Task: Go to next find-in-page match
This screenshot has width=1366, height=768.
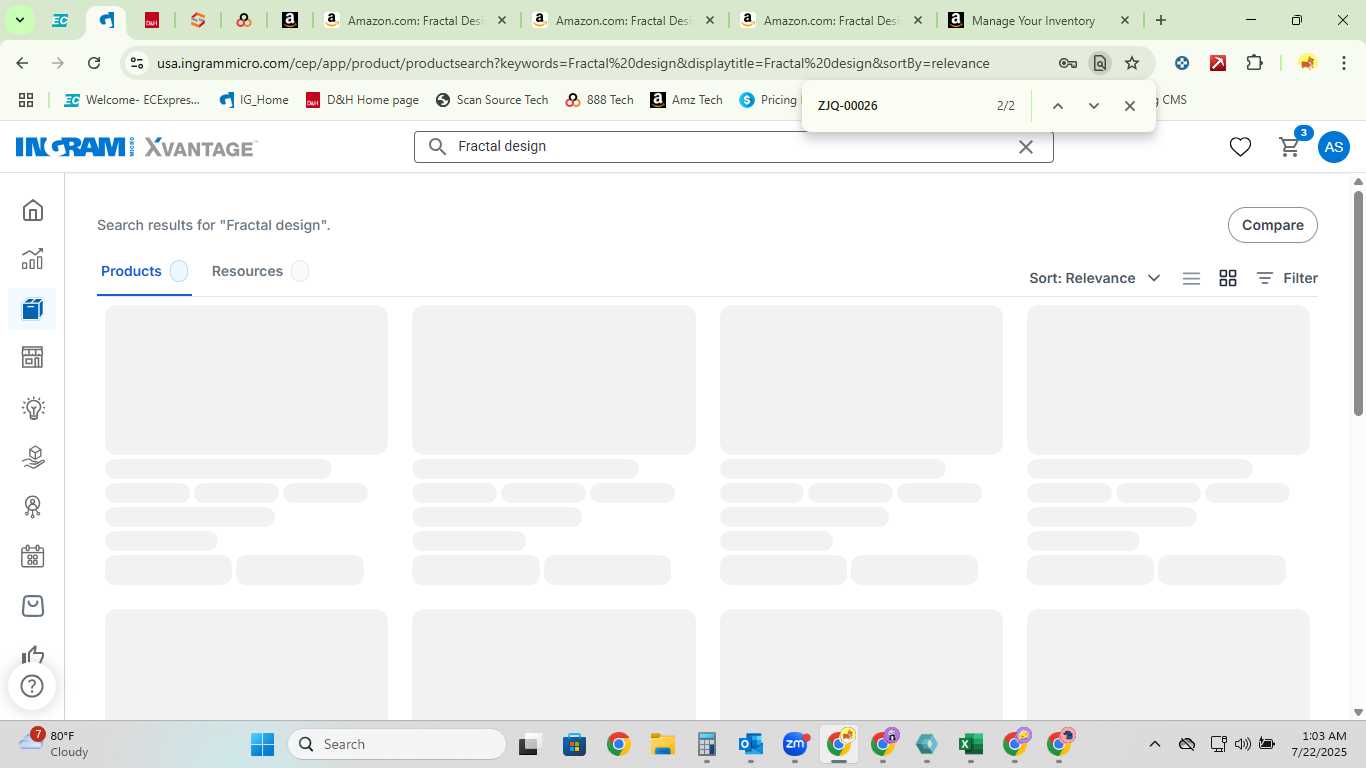Action: click(1093, 106)
